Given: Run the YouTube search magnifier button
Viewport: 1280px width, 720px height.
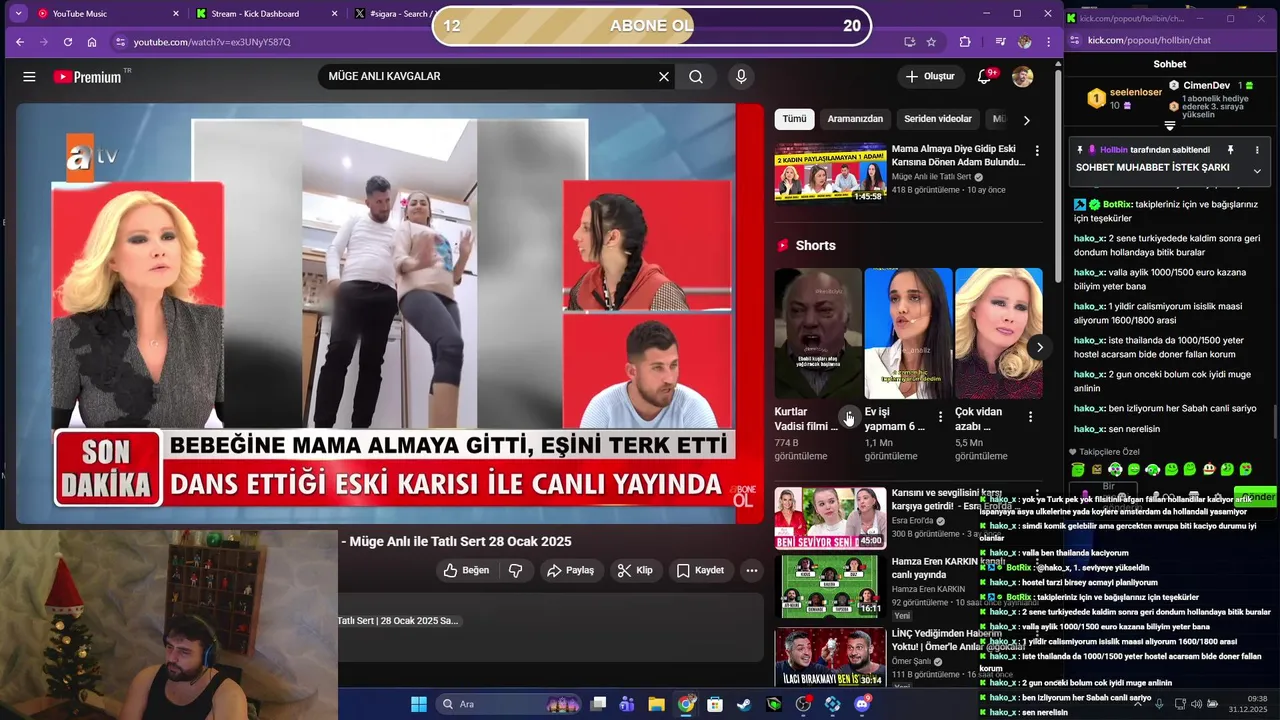Looking at the screenshot, I should tap(696, 77).
